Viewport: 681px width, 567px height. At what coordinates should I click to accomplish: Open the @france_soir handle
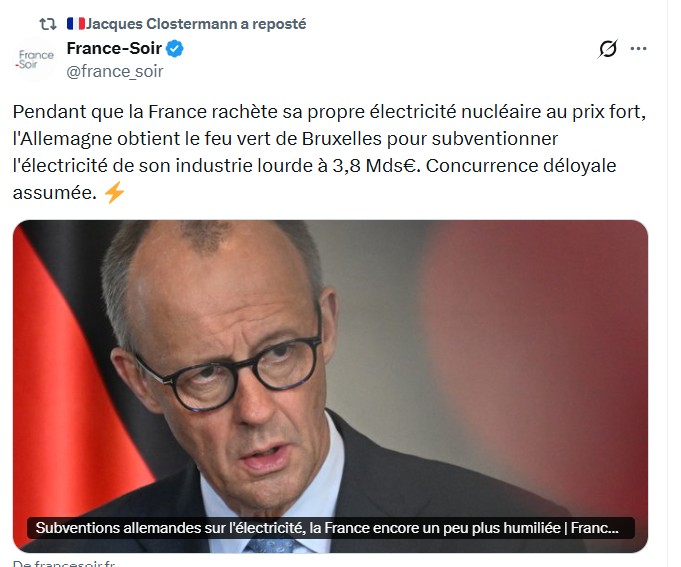[115, 71]
